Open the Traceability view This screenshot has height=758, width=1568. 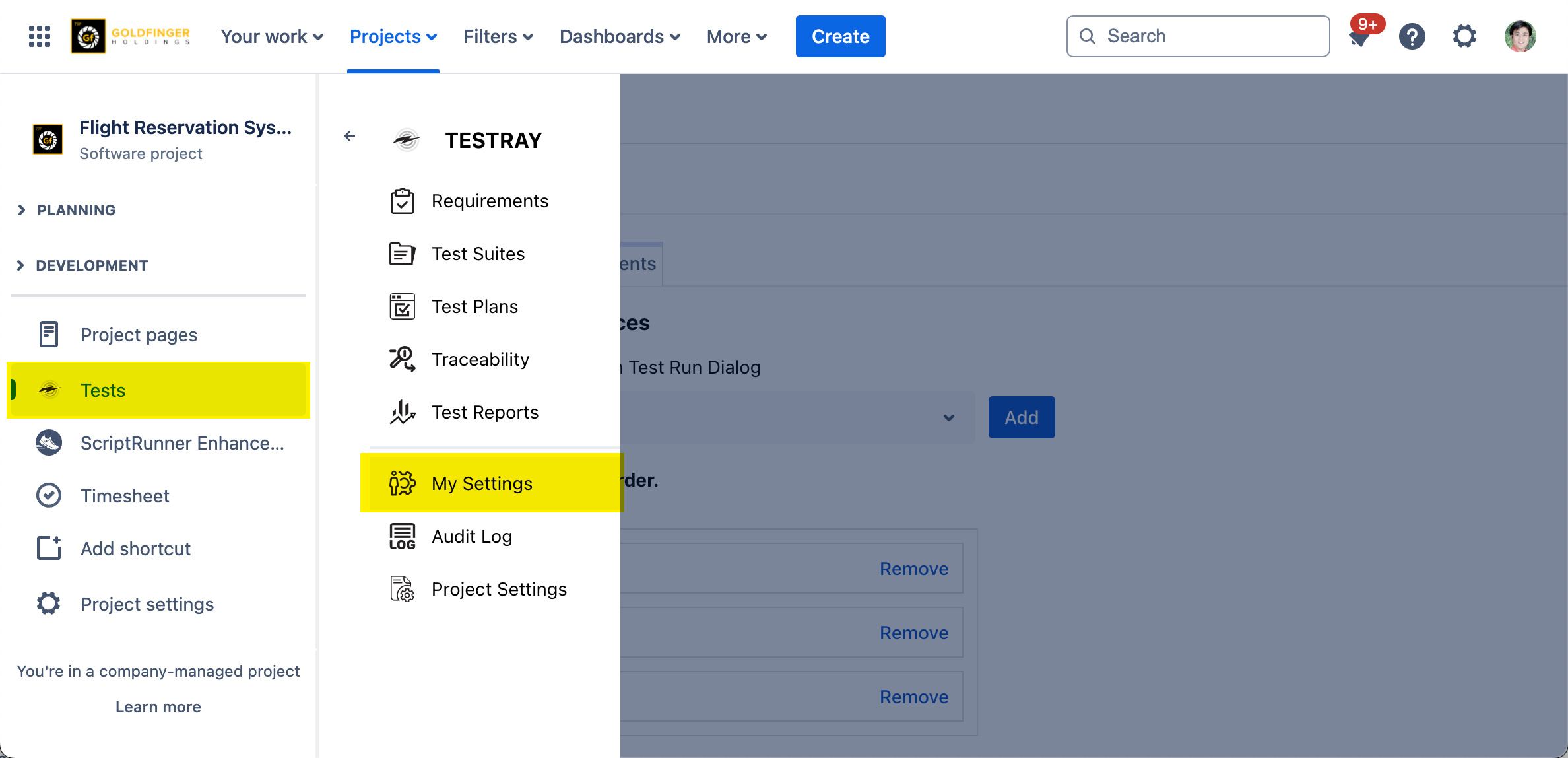tap(480, 359)
